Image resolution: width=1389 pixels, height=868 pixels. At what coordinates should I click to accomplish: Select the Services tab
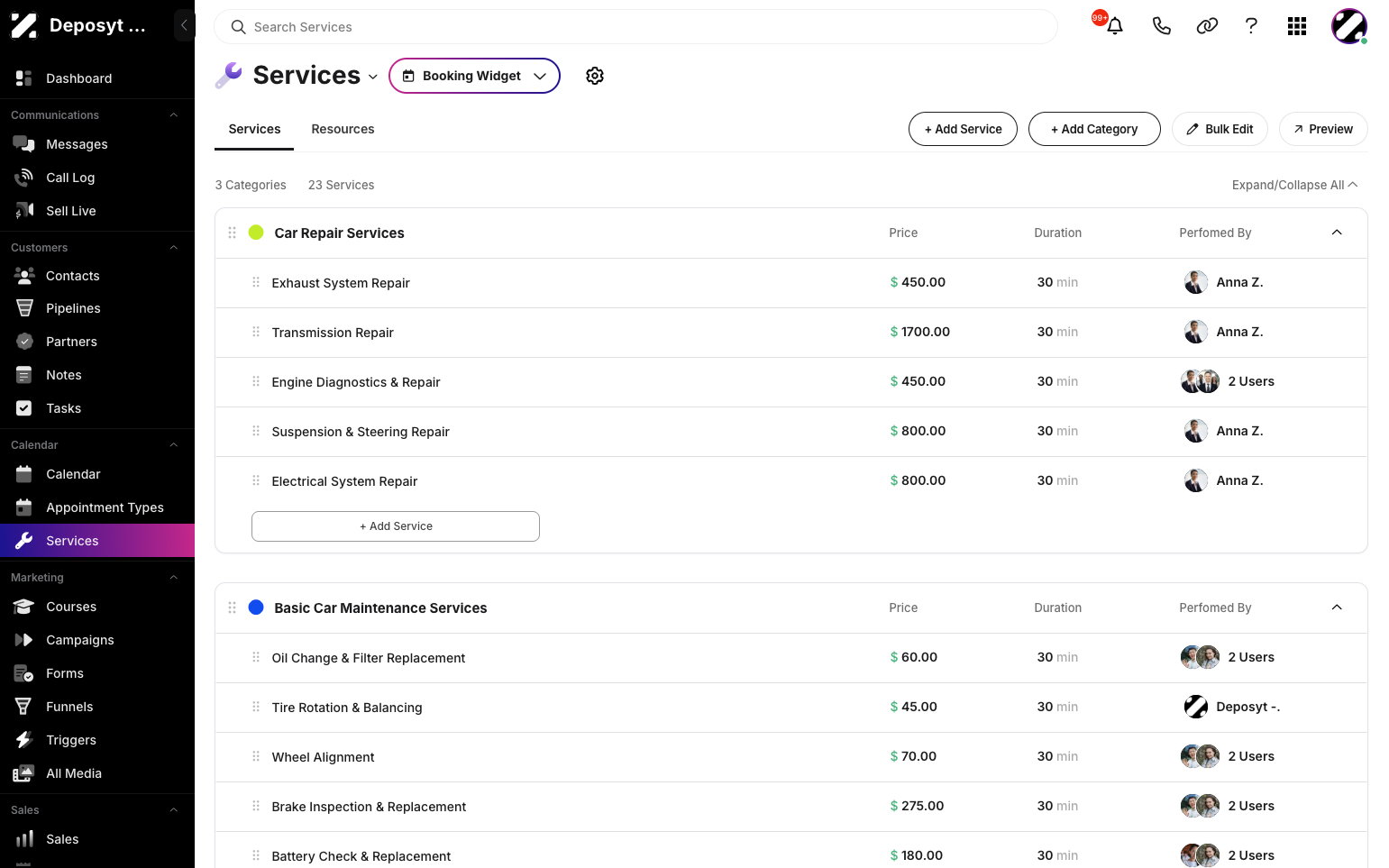pyautogui.click(x=254, y=129)
